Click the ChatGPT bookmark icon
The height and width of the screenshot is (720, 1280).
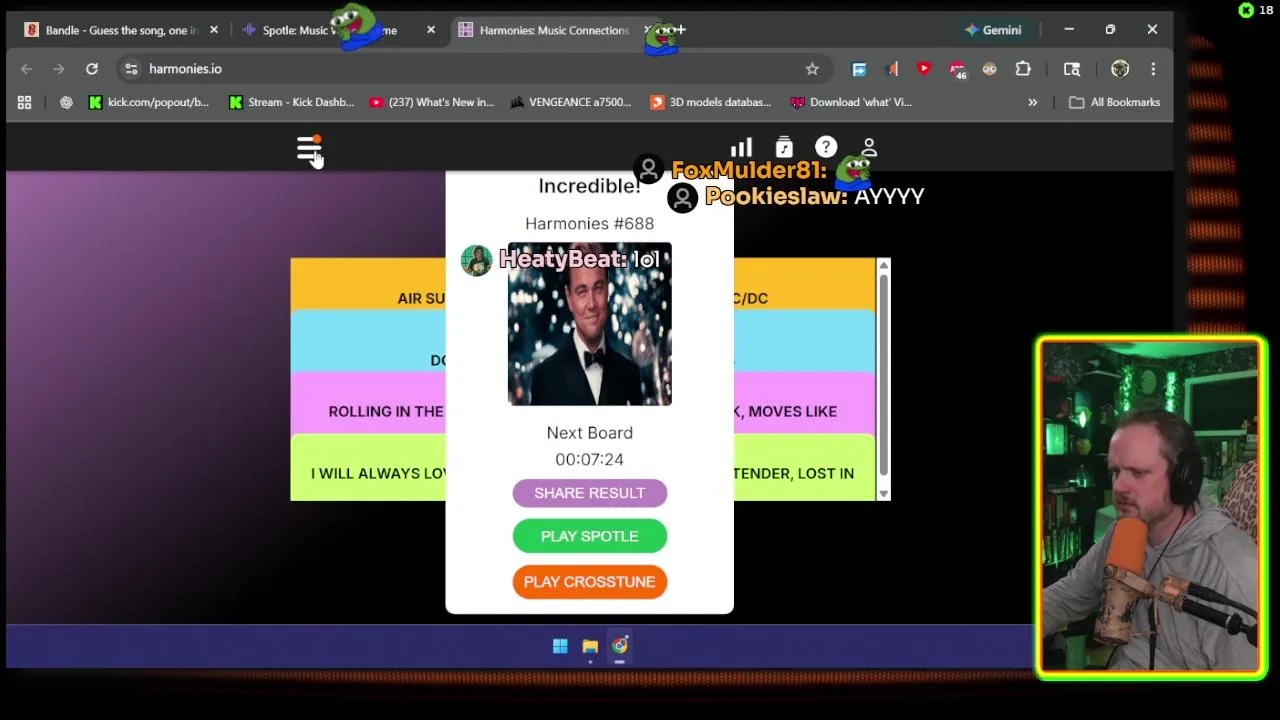66,102
